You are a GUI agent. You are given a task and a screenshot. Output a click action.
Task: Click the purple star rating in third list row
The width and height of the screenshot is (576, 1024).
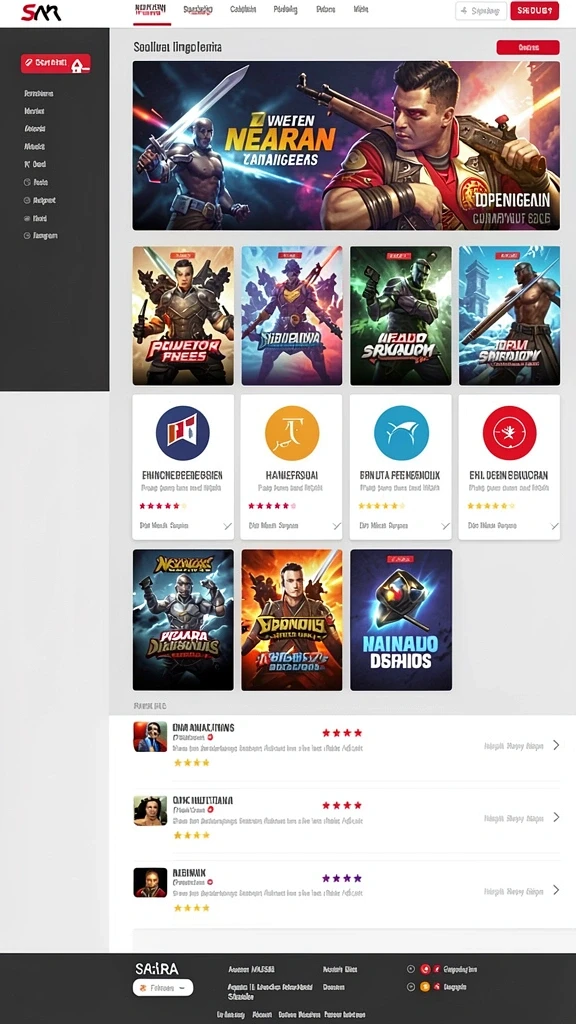point(342,878)
